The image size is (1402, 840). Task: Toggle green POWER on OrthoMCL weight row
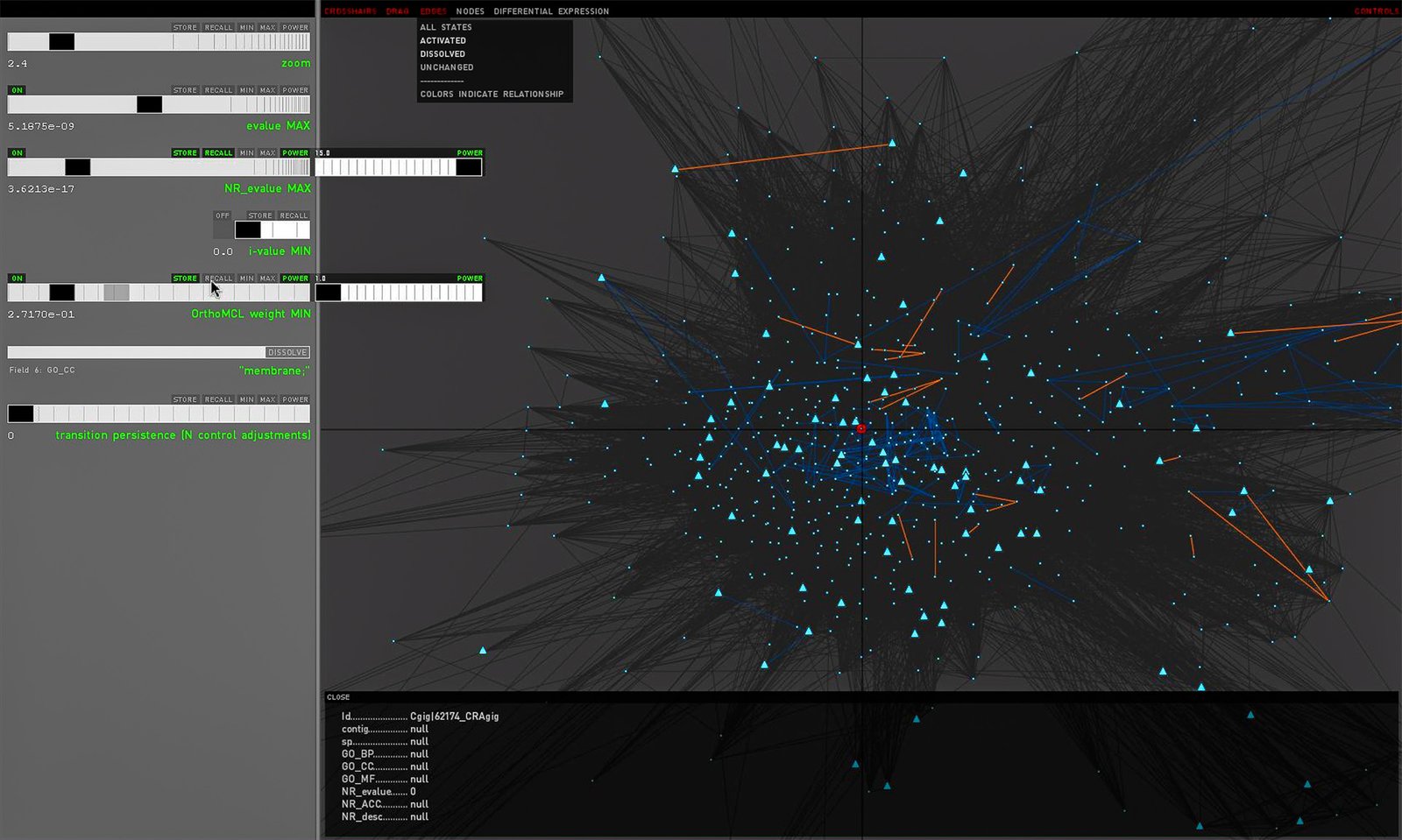tap(295, 279)
